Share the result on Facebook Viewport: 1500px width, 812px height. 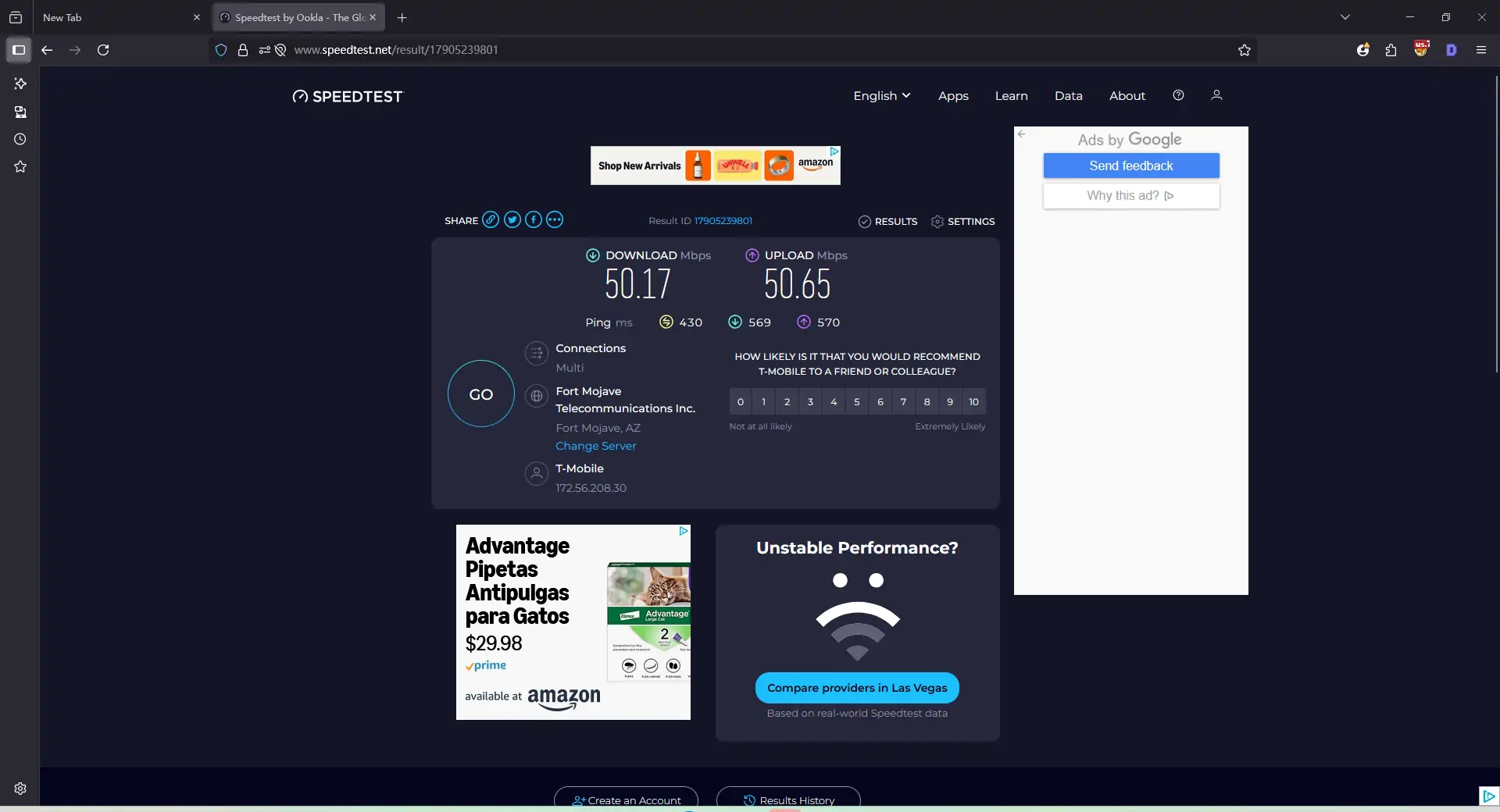(534, 220)
